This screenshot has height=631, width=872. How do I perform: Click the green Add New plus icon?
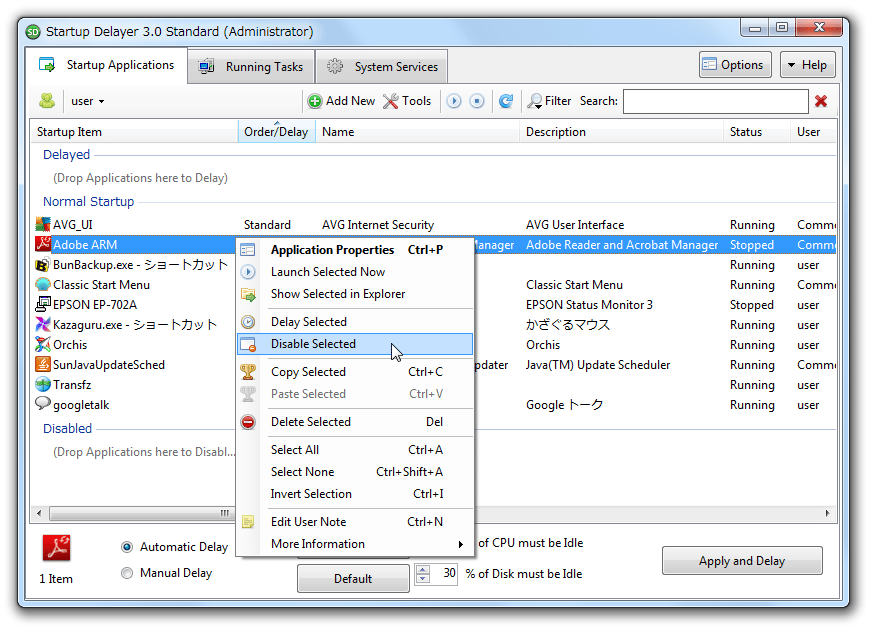pos(315,101)
